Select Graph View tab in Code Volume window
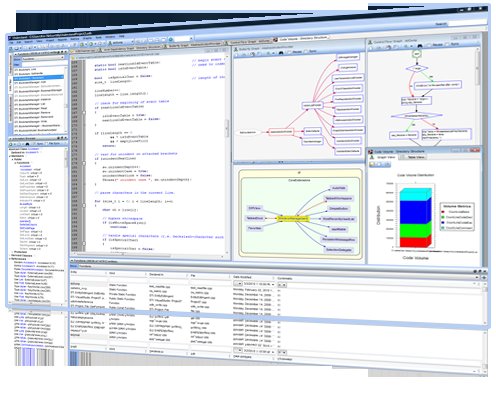Image resolution: width=496 pixels, height=393 pixels. pyautogui.click(x=383, y=157)
